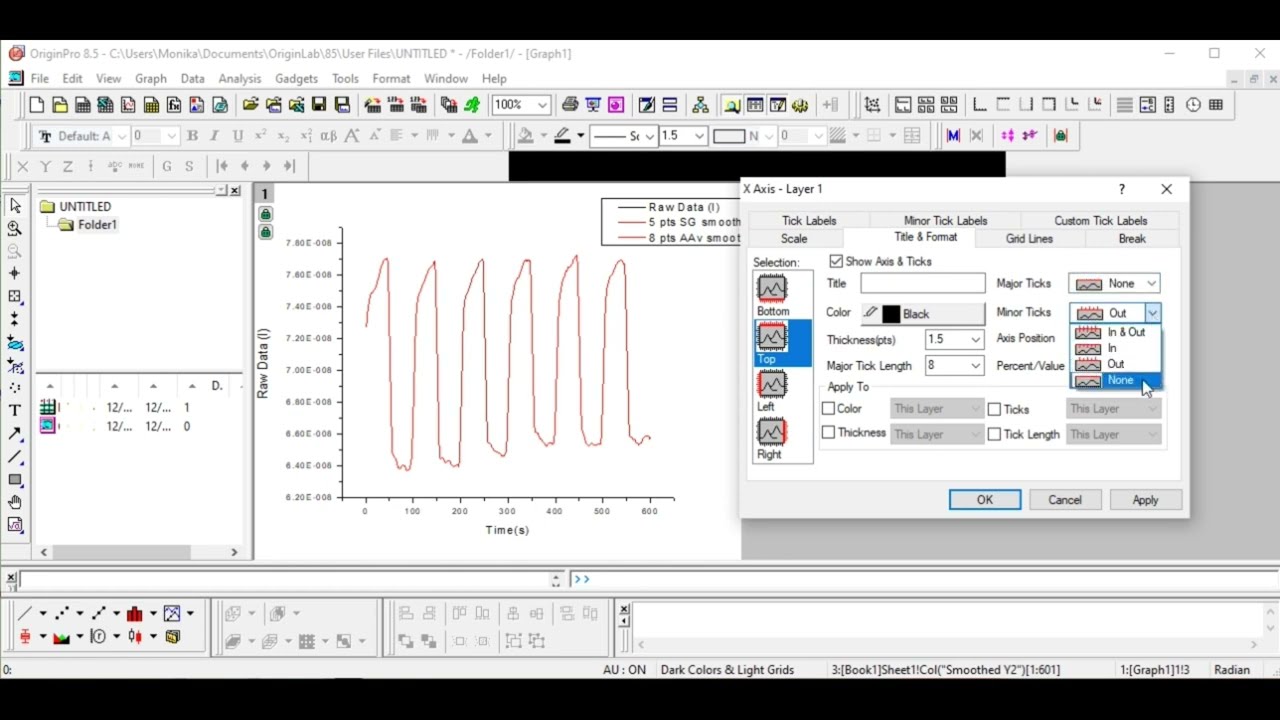The width and height of the screenshot is (1280, 720).
Task: Click the layer 1 icon on the graph
Action: (x=265, y=194)
